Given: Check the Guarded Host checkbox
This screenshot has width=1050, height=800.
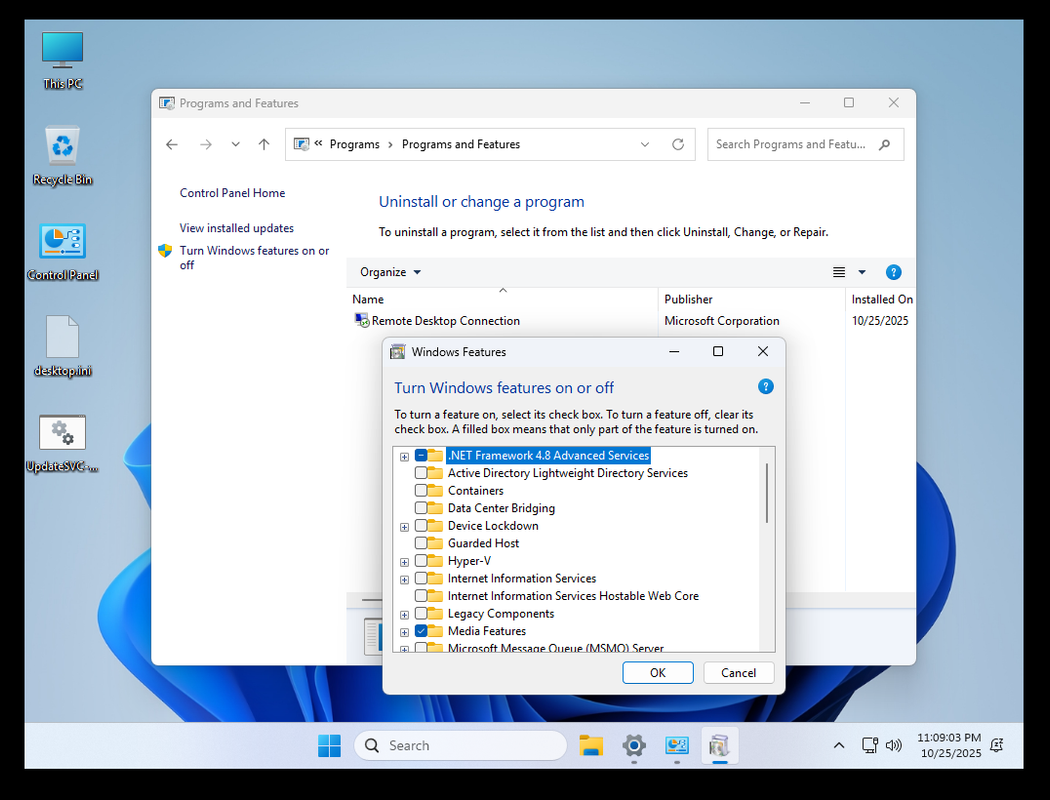Looking at the screenshot, I should tap(421, 543).
